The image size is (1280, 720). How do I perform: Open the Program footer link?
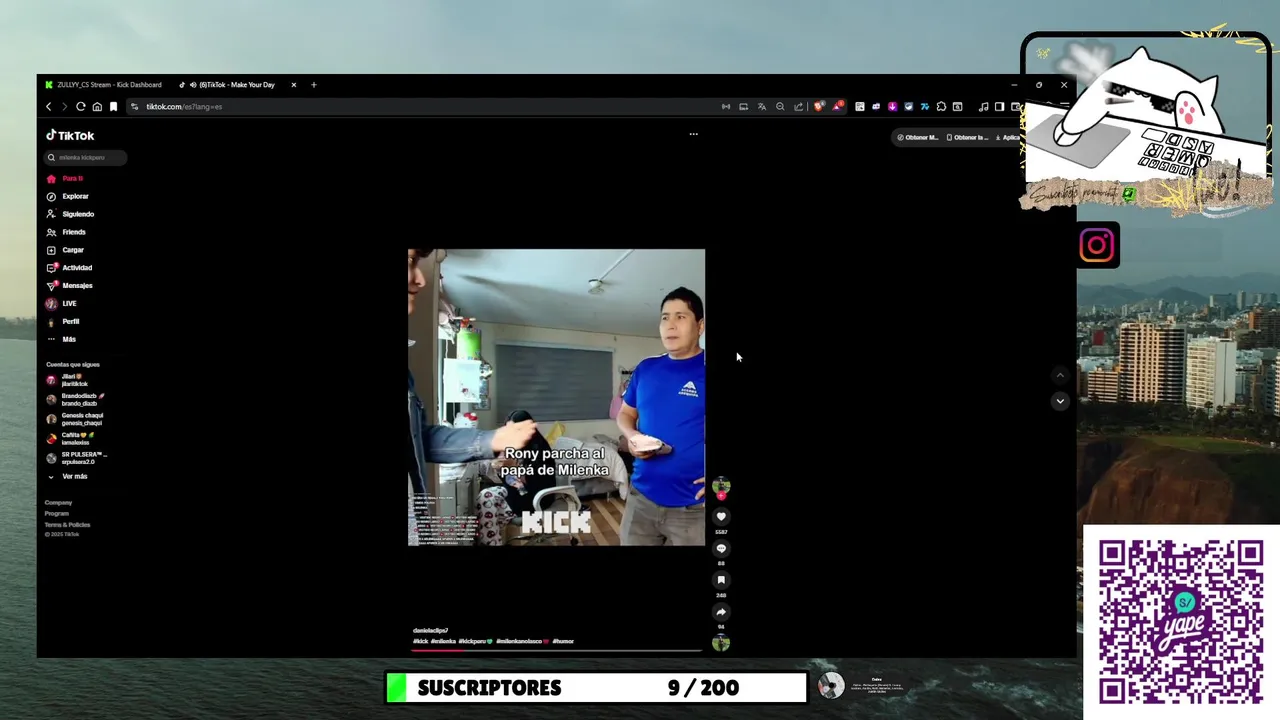click(56, 514)
